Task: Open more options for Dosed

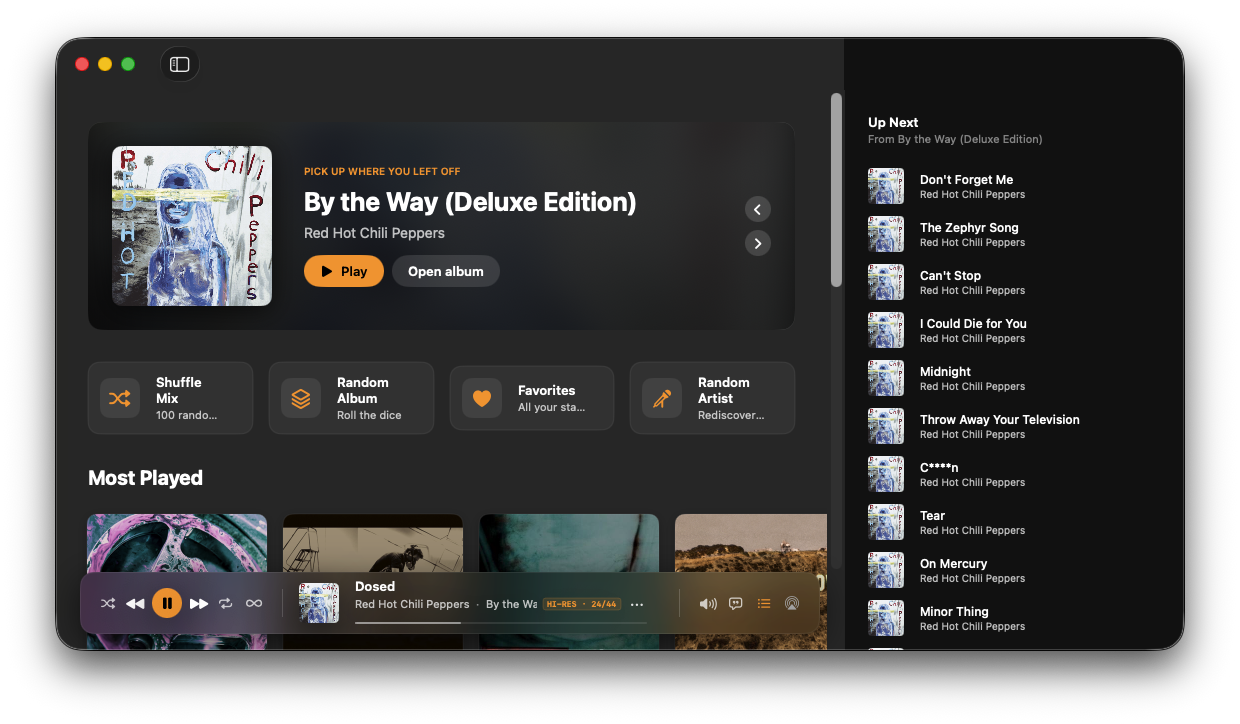Action: point(637,604)
